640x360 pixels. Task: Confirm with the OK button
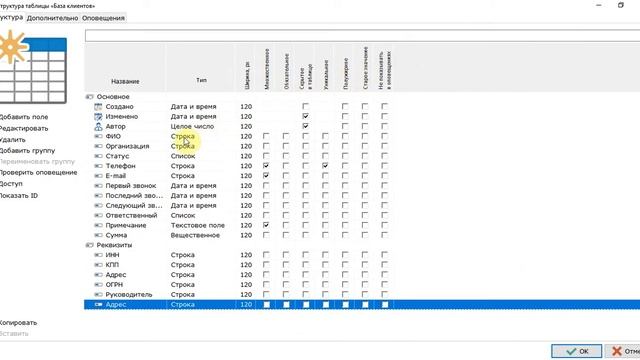point(576,351)
